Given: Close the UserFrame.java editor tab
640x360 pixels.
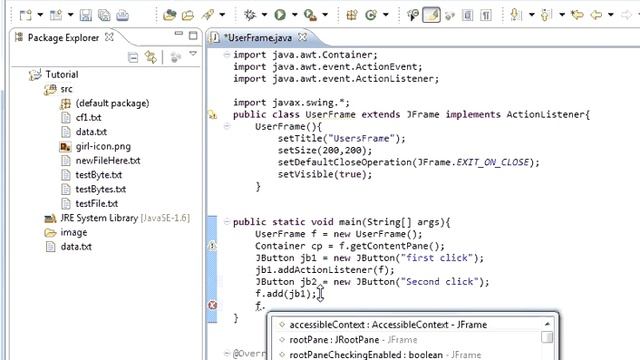Looking at the screenshot, I should [302, 37].
